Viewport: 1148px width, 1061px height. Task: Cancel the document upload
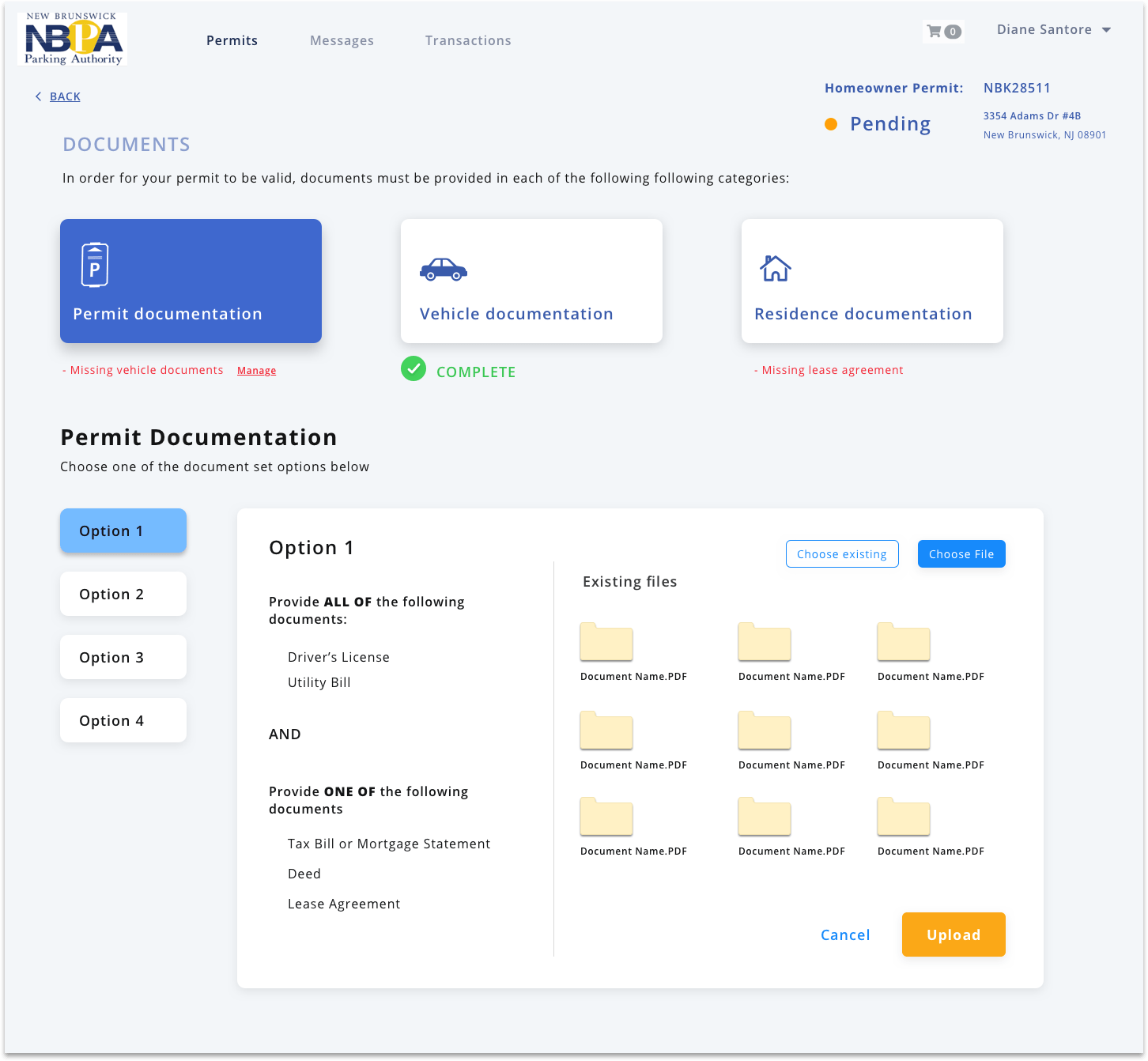click(845, 935)
